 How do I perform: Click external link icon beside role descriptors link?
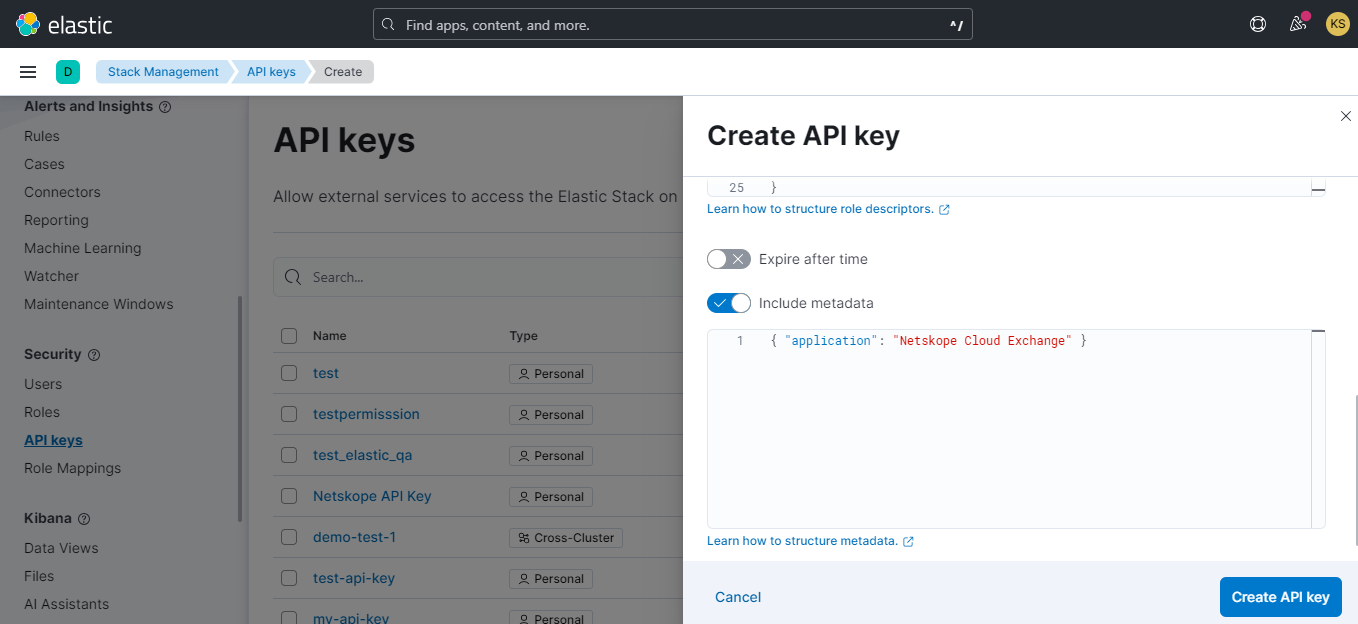click(944, 209)
